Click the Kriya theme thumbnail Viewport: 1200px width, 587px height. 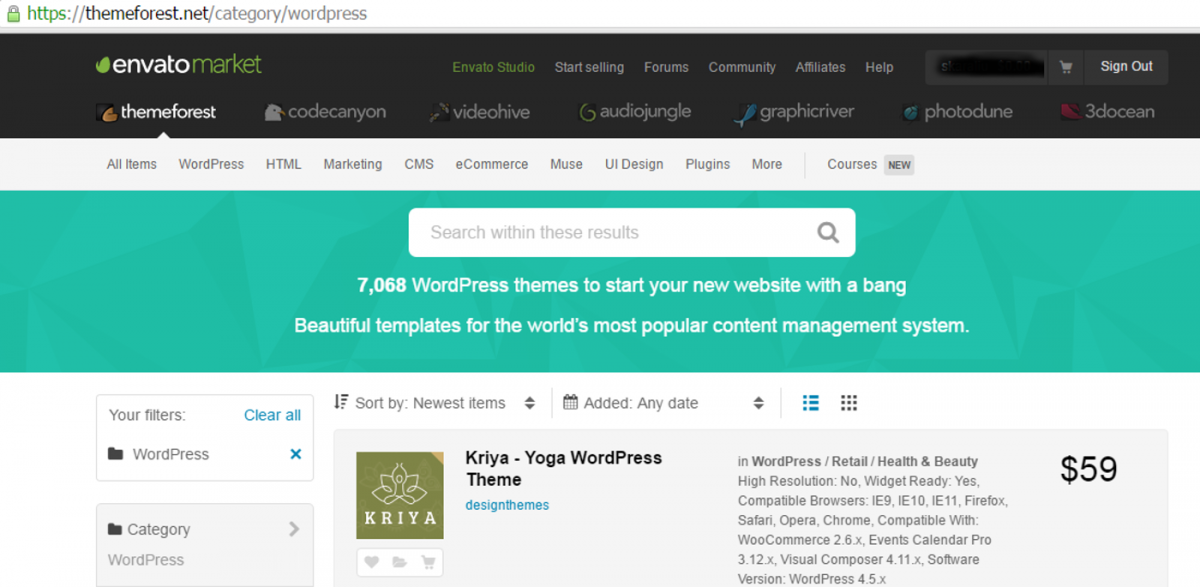pos(400,496)
